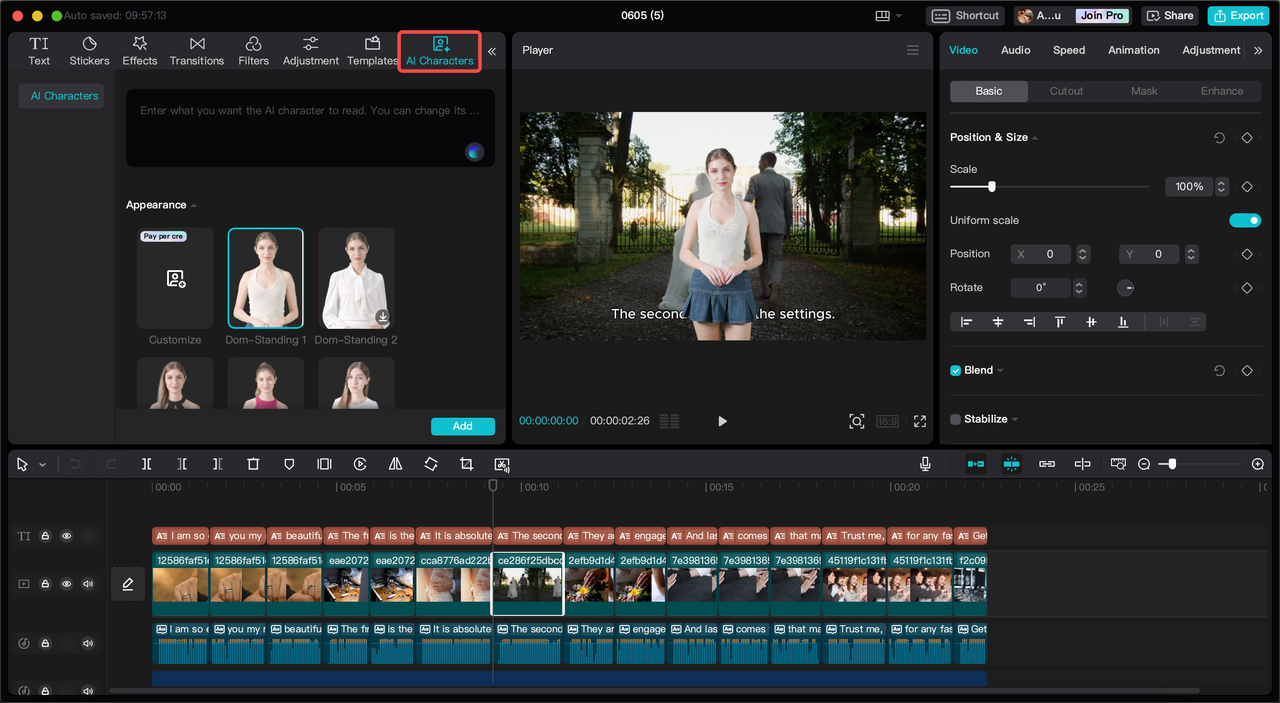Collapse the left panel with double chevron
1280x703 pixels.
click(491, 51)
